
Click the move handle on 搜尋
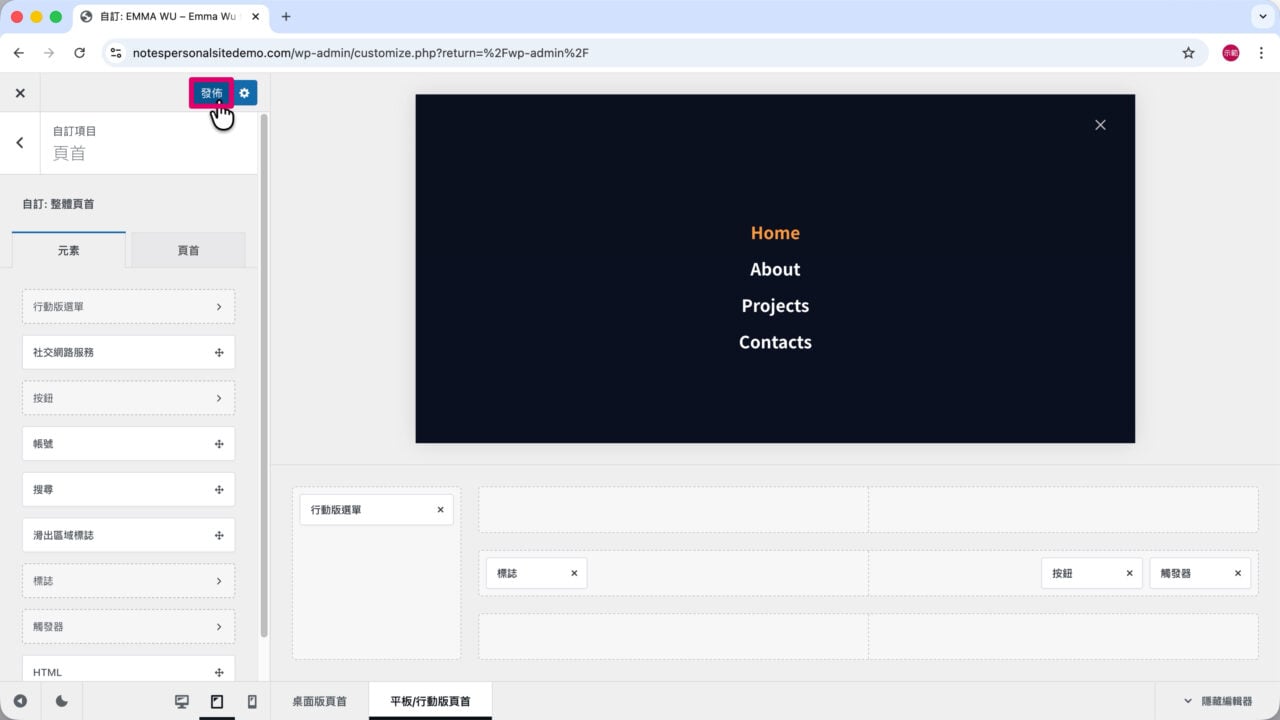coord(219,489)
